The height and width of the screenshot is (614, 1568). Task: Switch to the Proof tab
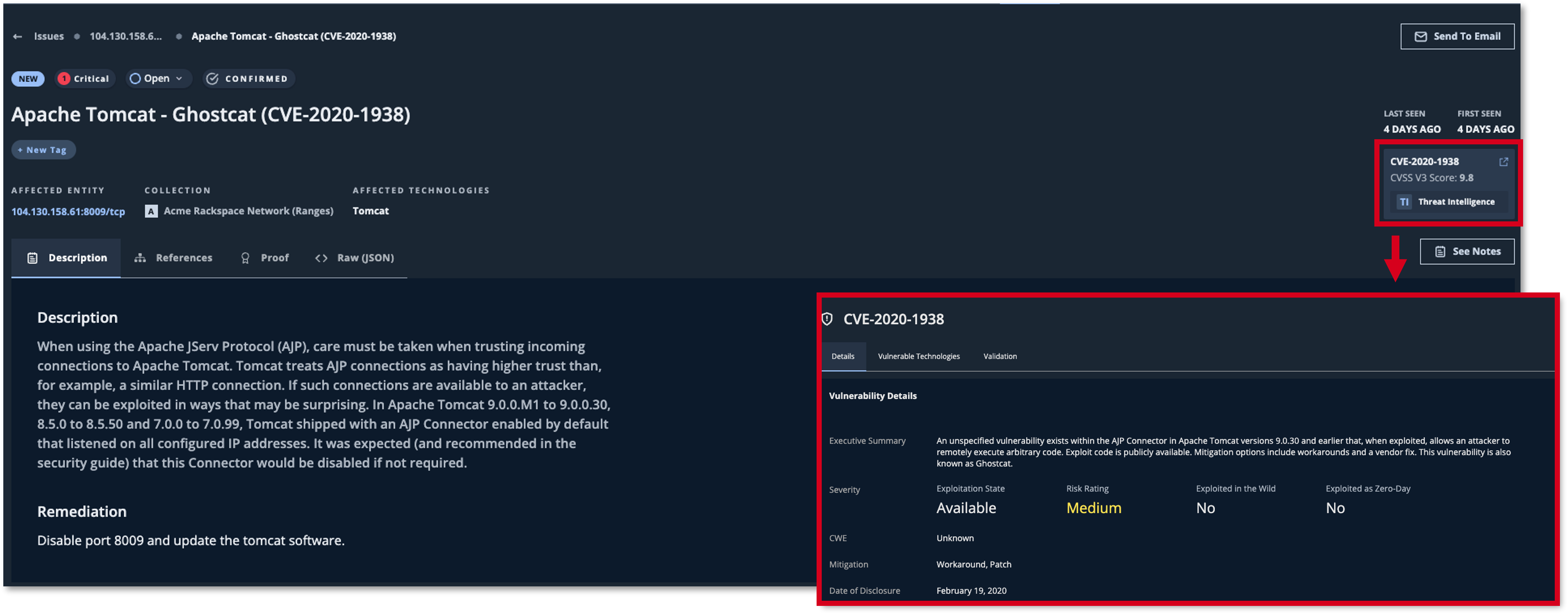click(265, 258)
